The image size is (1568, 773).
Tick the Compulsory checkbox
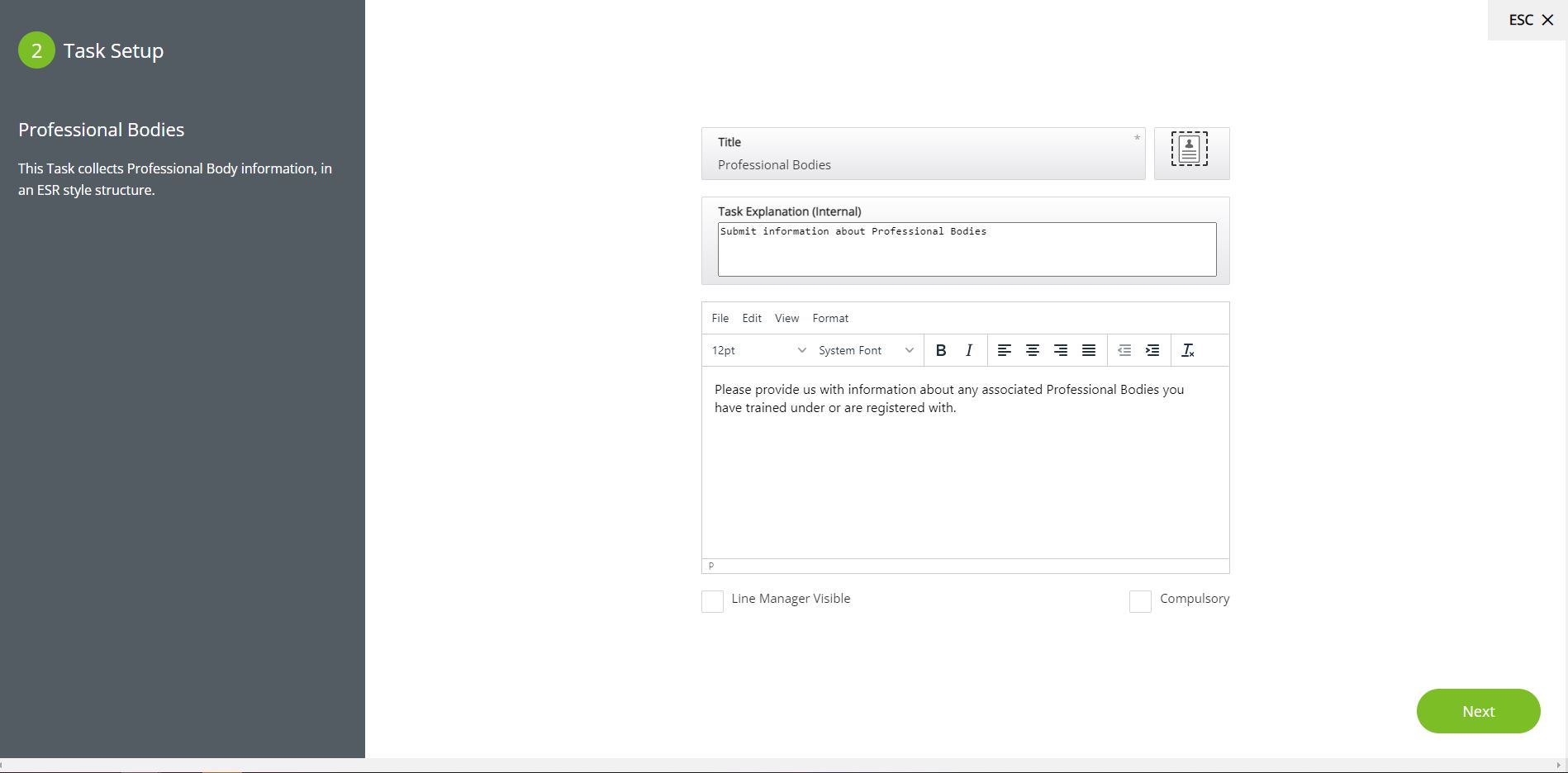pyautogui.click(x=1140, y=601)
